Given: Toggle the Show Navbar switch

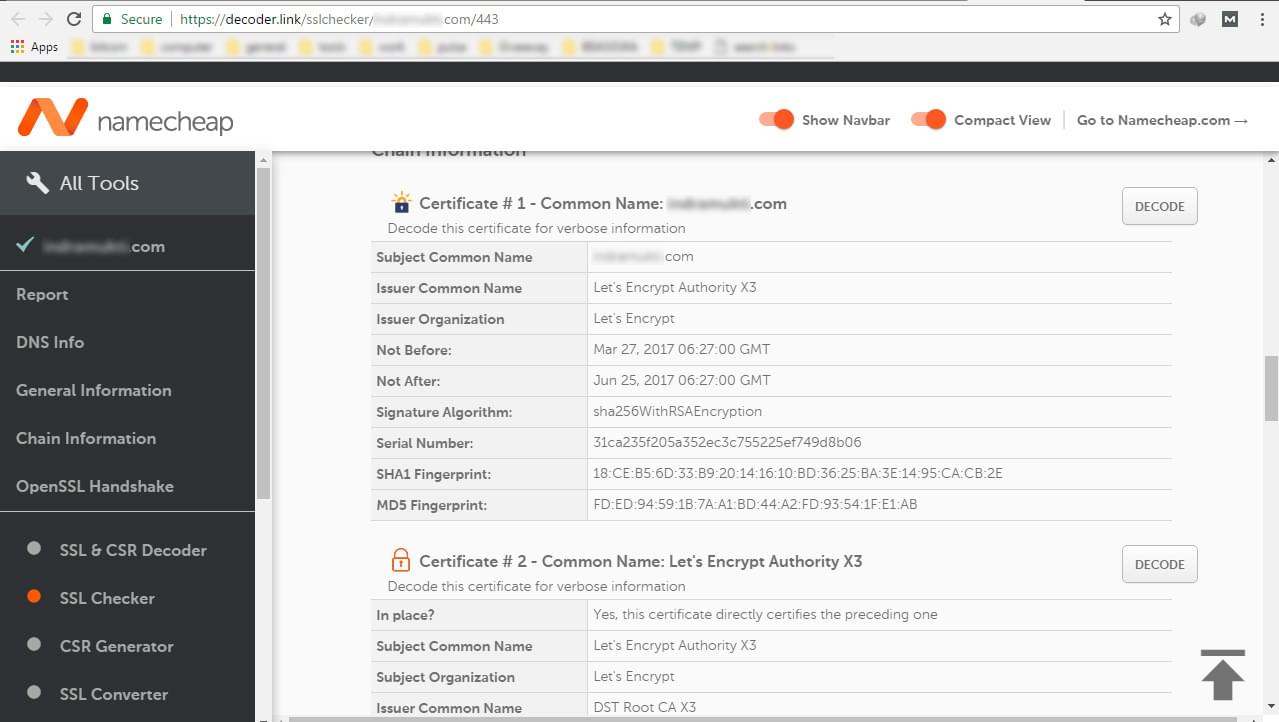Looking at the screenshot, I should 776,119.
